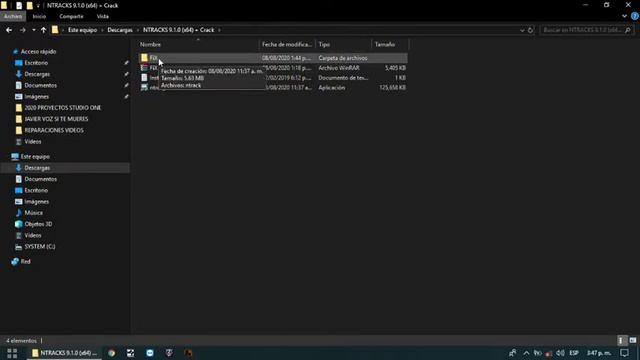The height and width of the screenshot is (360, 640).
Task: Open 2020 PROYECTOS STUDIO ONE folder
Action: click(62, 108)
